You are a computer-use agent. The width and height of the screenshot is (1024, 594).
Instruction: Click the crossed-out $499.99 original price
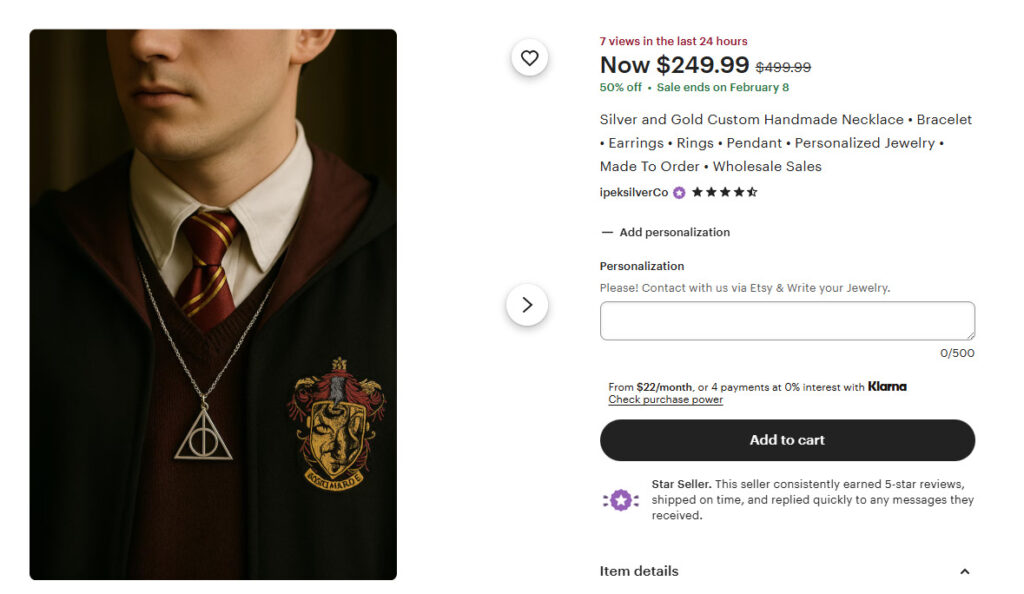(x=783, y=67)
